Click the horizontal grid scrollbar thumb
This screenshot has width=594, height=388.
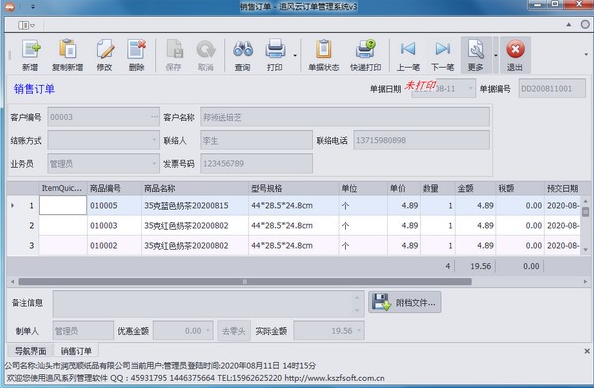point(245,282)
